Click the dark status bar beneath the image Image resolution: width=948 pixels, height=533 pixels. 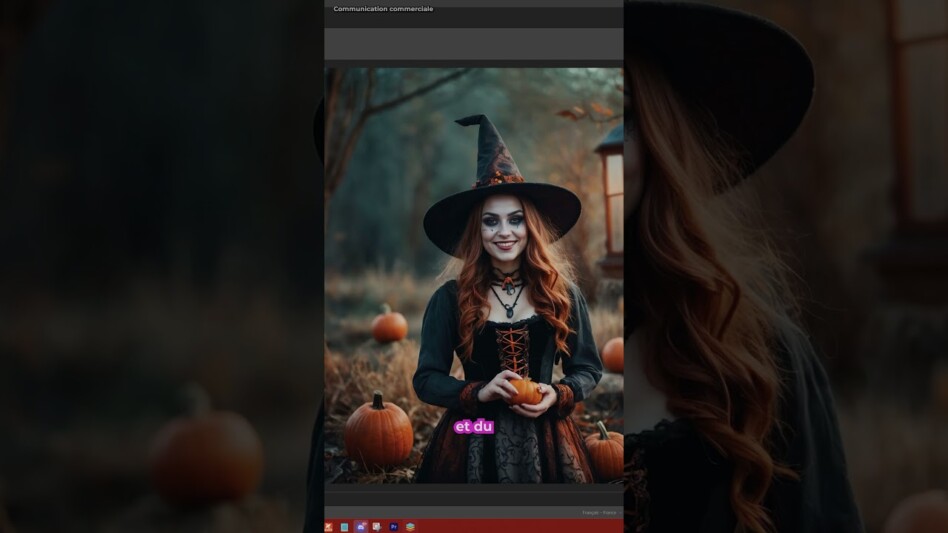pos(473,497)
